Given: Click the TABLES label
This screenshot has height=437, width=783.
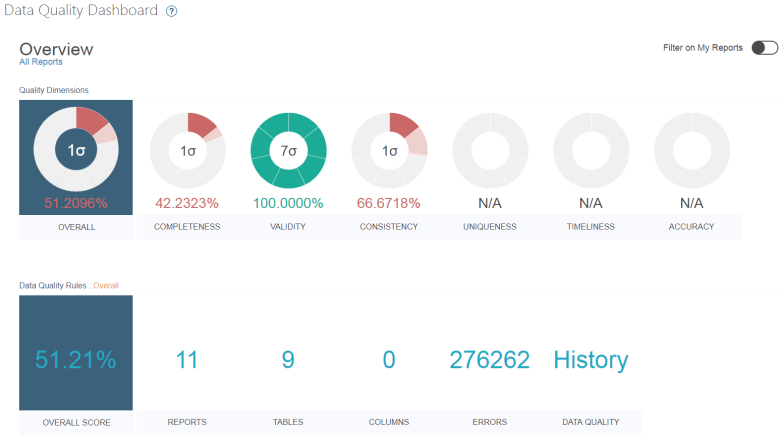Looking at the screenshot, I should coord(288,423).
